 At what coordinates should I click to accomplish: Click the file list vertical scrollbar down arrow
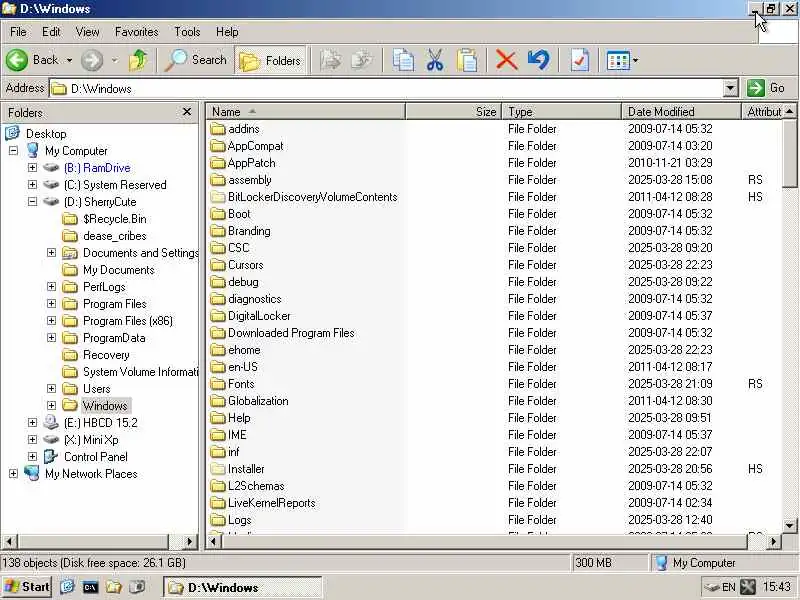[x=789, y=525]
